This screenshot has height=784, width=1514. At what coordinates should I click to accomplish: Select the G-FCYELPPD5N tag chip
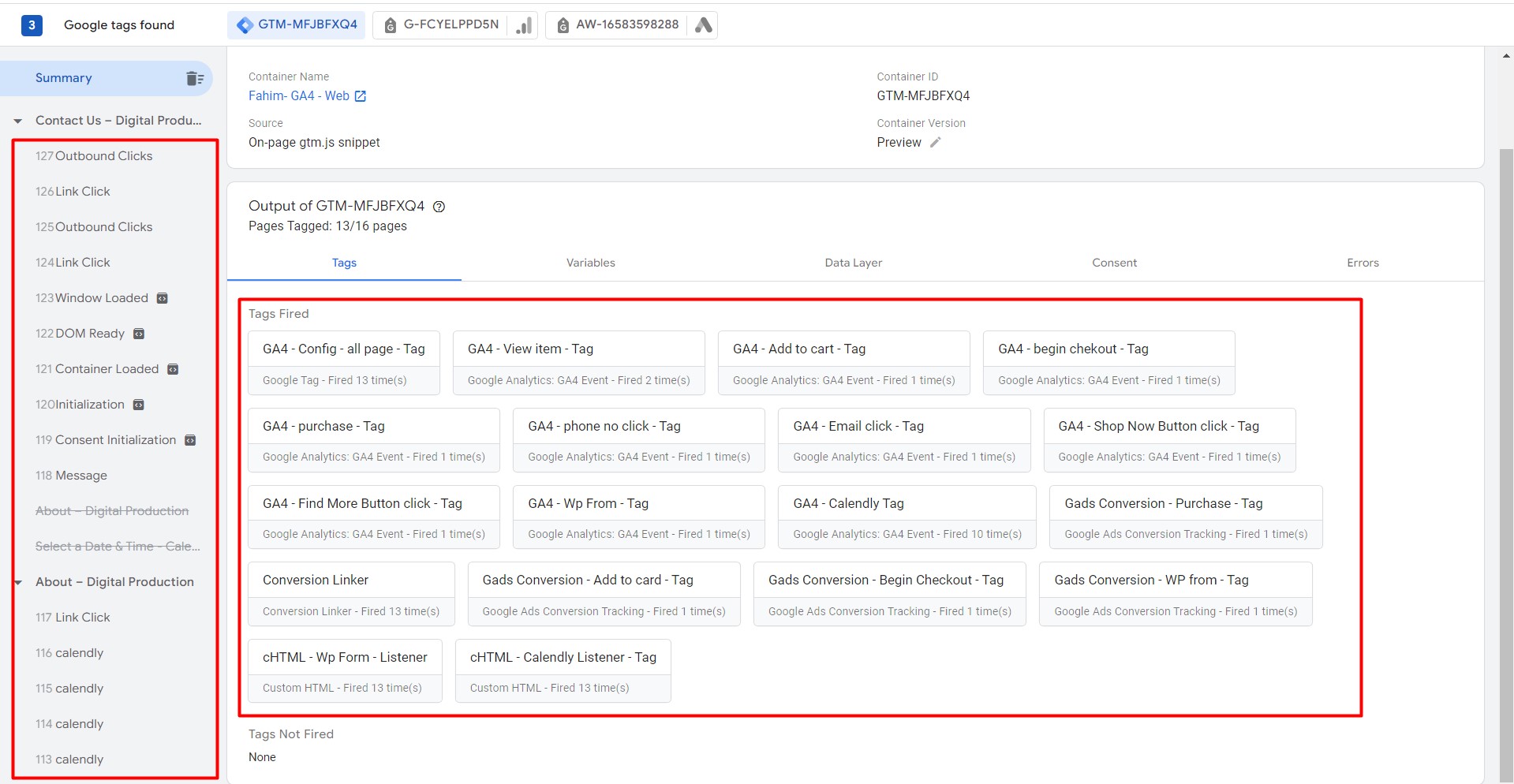[455, 25]
